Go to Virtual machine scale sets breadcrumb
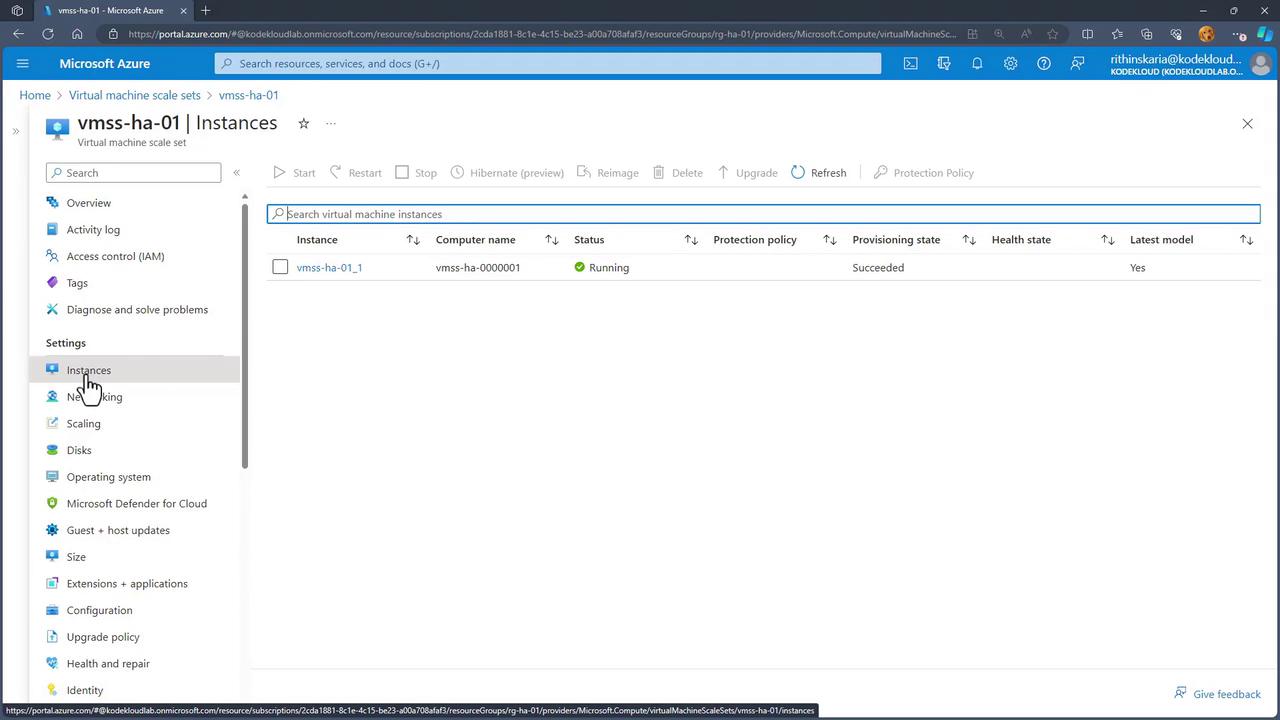This screenshot has height=720, width=1280. click(135, 95)
